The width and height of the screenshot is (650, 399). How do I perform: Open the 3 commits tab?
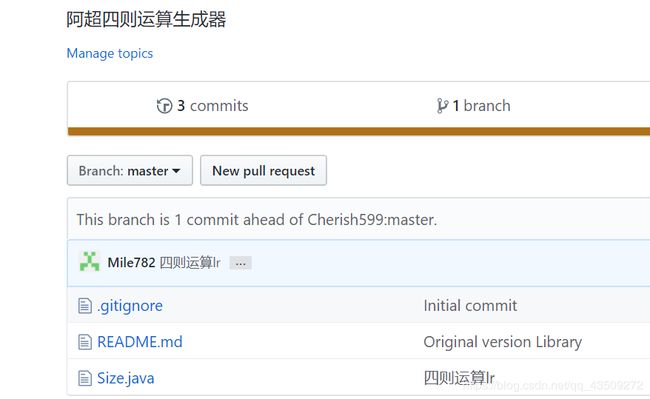[202, 106]
